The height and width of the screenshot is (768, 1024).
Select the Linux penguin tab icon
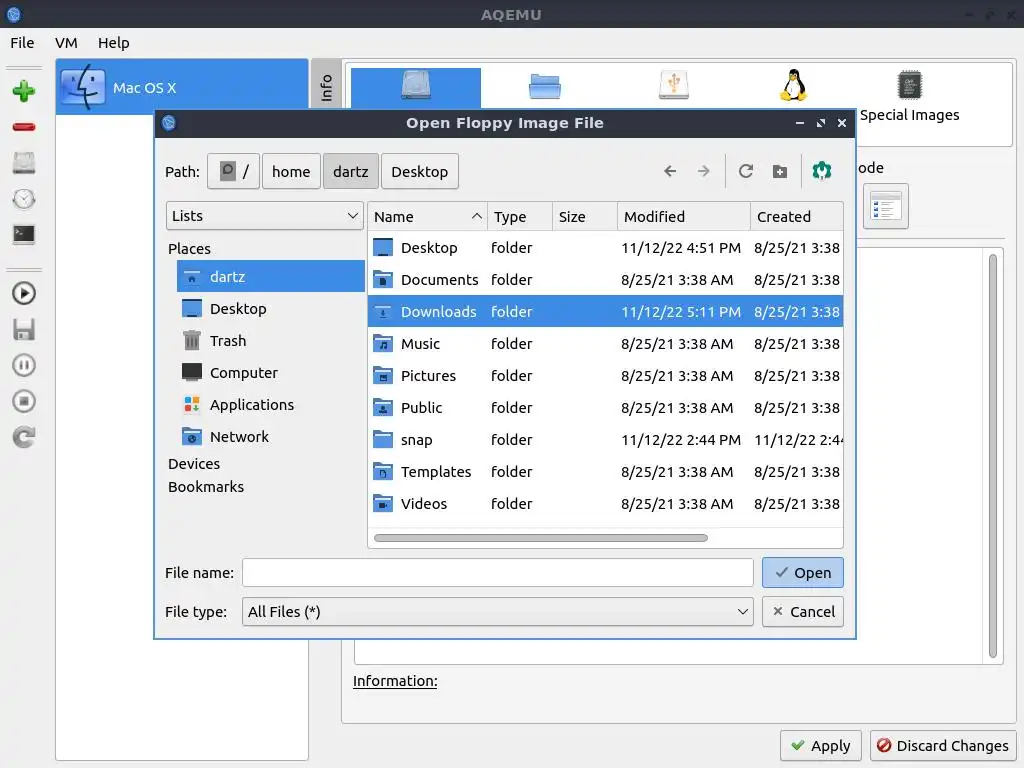793,86
